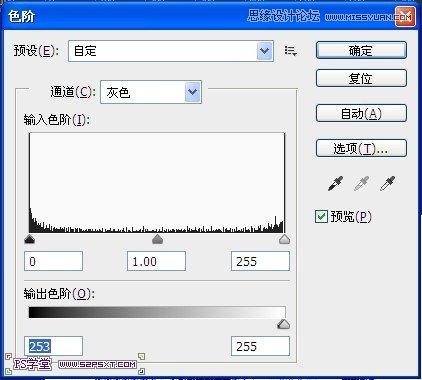This screenshot has width=422, height=380.
Task: Click the input white point slider
Action: point(284,239)
